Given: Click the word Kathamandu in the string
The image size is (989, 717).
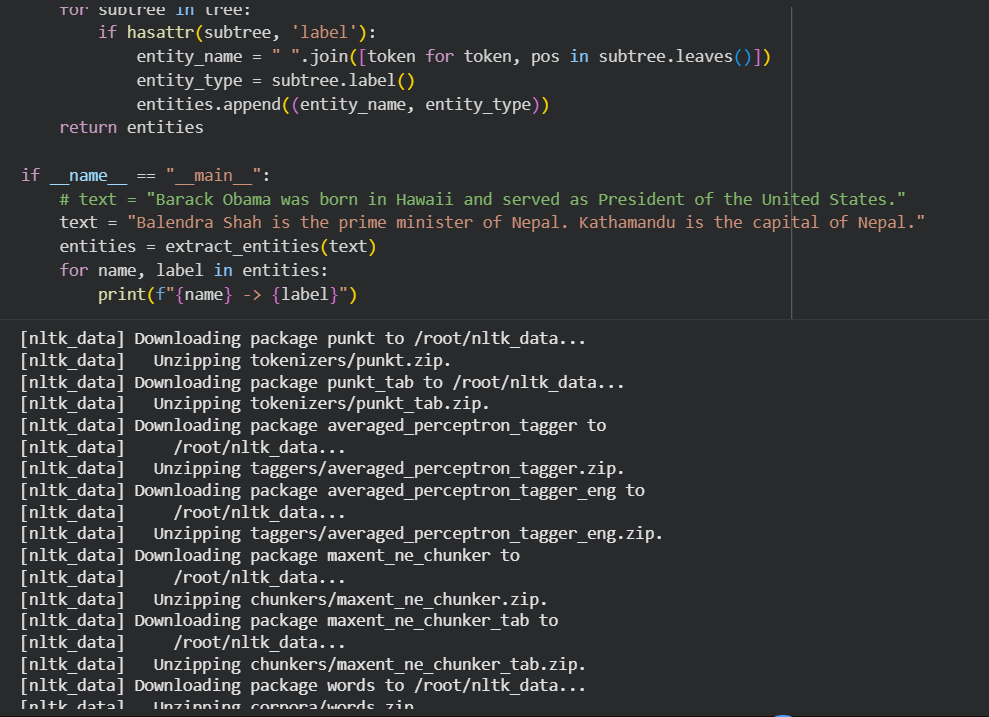Looking at the screenshot, I should [x=627, y=223].
